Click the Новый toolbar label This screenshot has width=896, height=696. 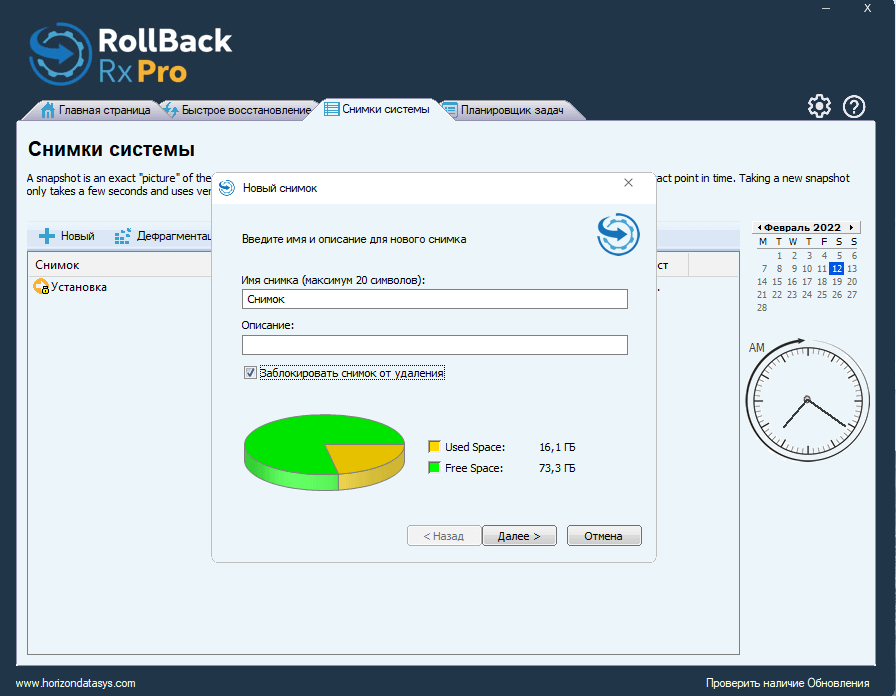click(78, 236)
